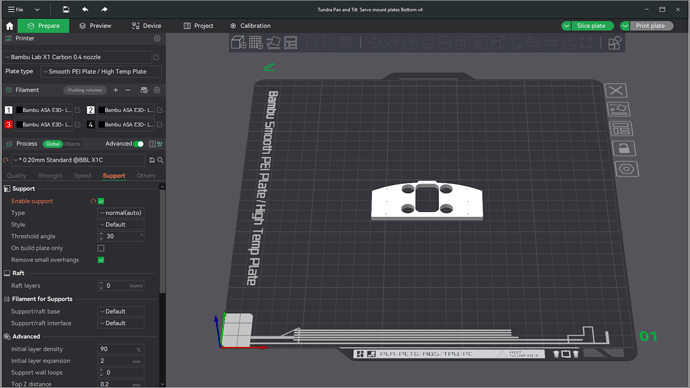Switch to the Strength settings tab
690x388 pixels.
[50, 176]
